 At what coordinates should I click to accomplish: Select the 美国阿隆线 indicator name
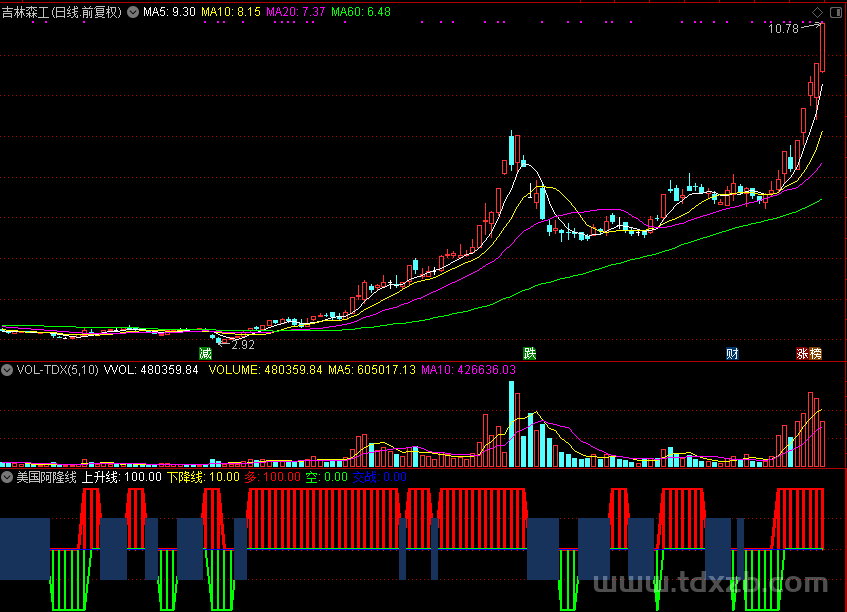(x=46, y=477)
